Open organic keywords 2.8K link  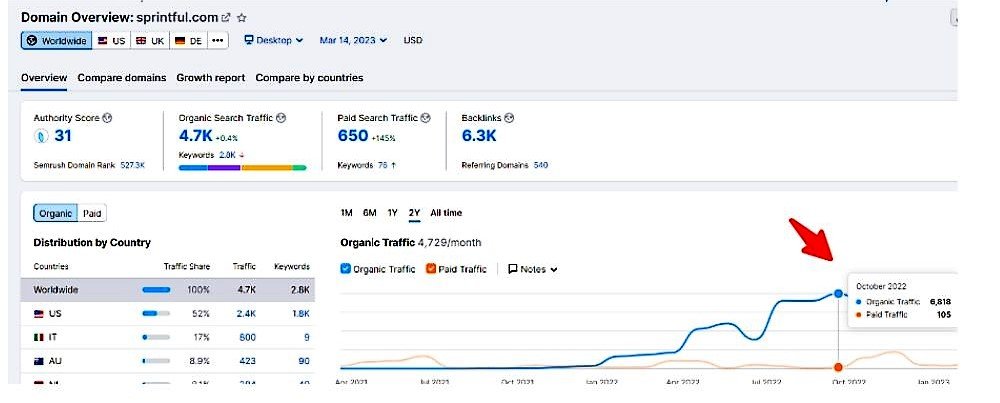click(x=228, y=155)
